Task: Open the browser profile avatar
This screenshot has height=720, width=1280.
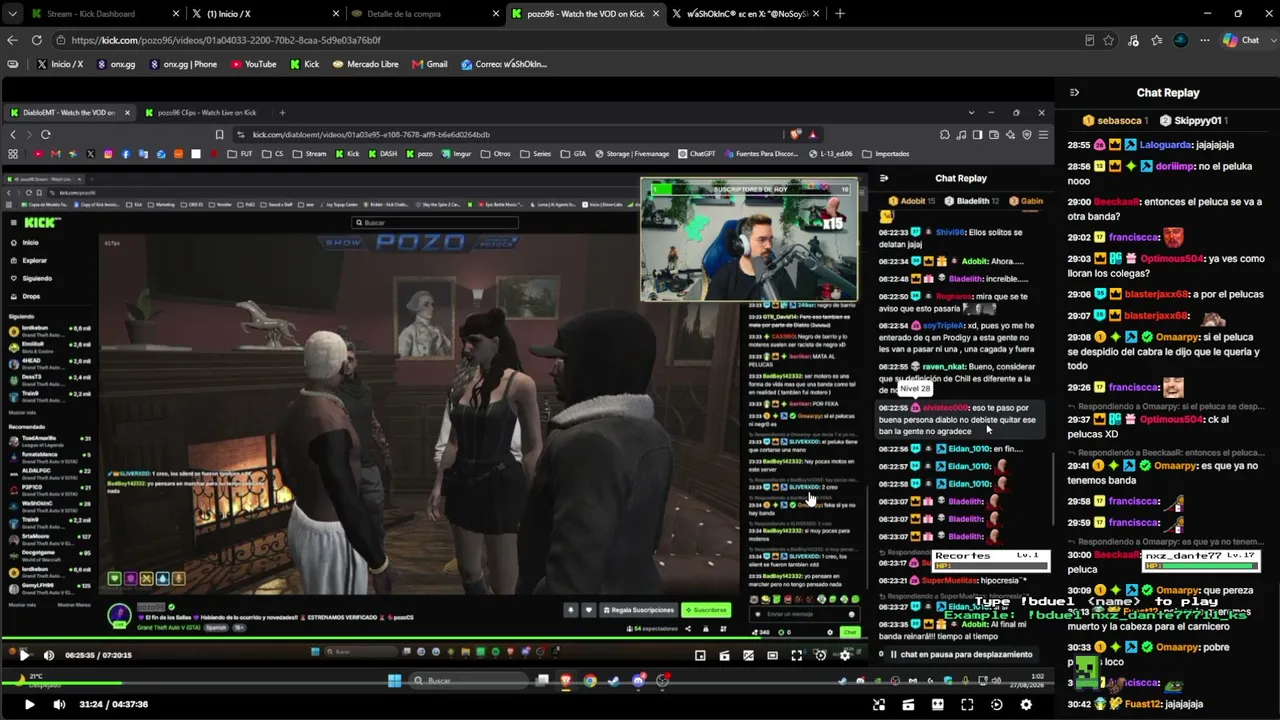Action: tap(1181, 40)
